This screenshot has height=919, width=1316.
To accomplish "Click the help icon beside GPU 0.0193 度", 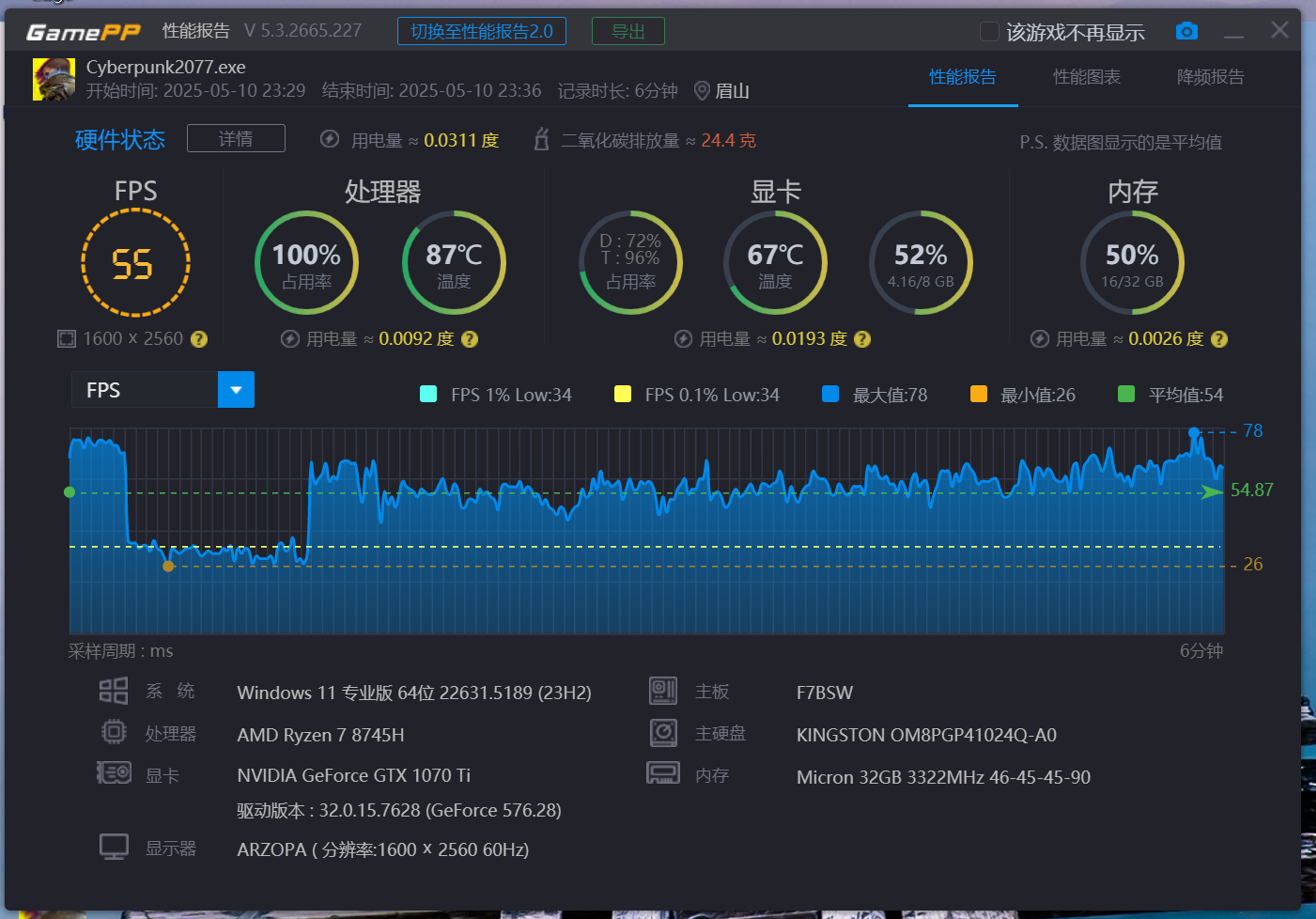I will point(863,339).
